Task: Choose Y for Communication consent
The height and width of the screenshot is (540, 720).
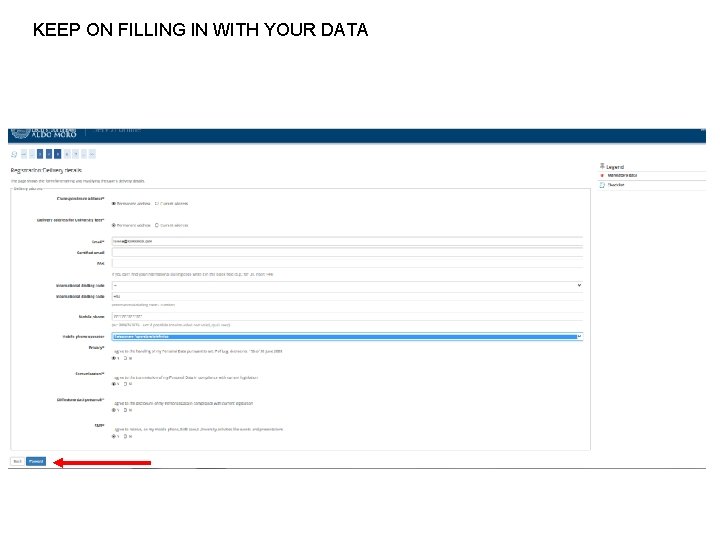Action: click(x=114, y=384)
